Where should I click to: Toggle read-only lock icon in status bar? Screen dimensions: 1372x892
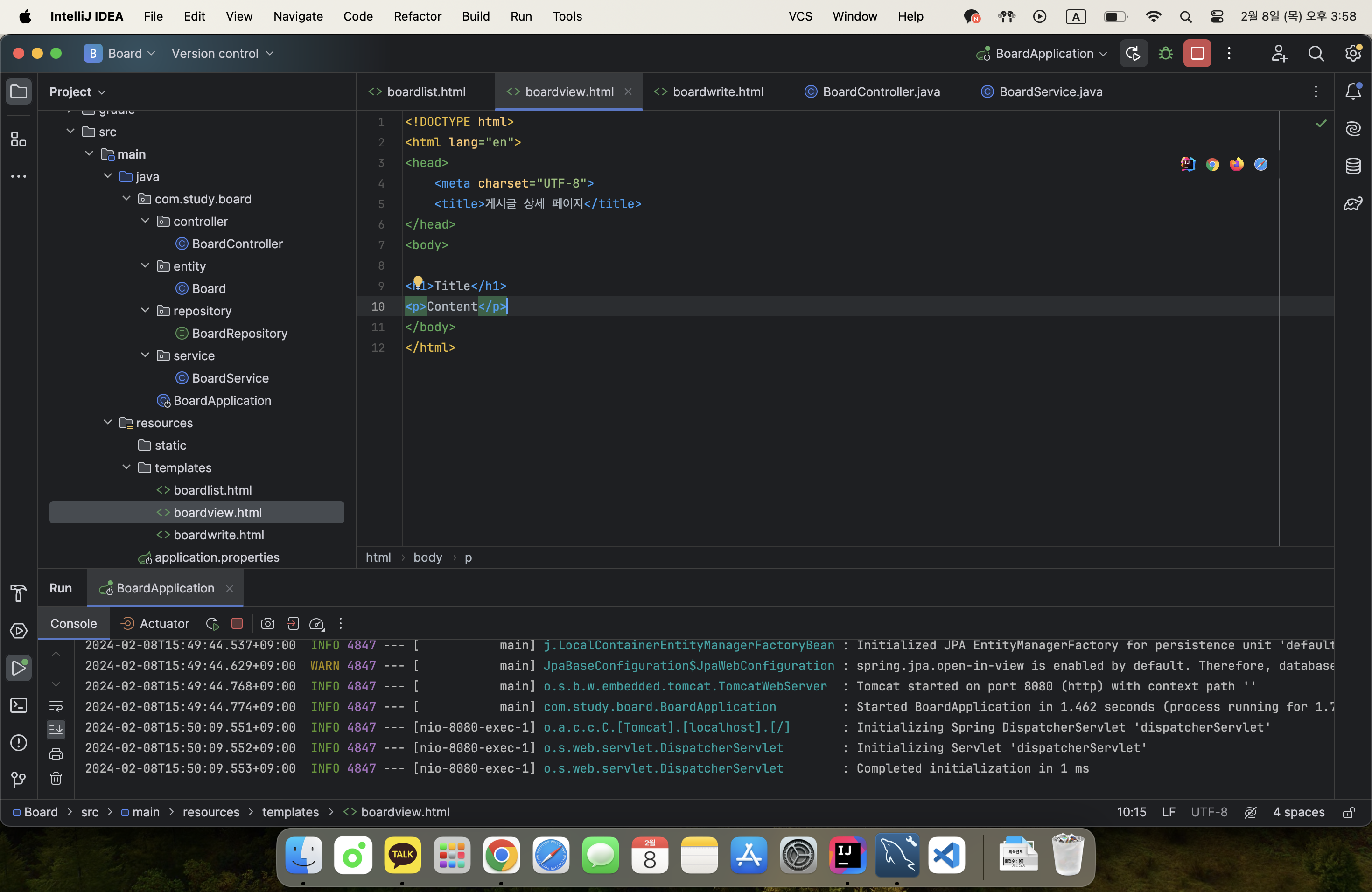coord(1348,813)
